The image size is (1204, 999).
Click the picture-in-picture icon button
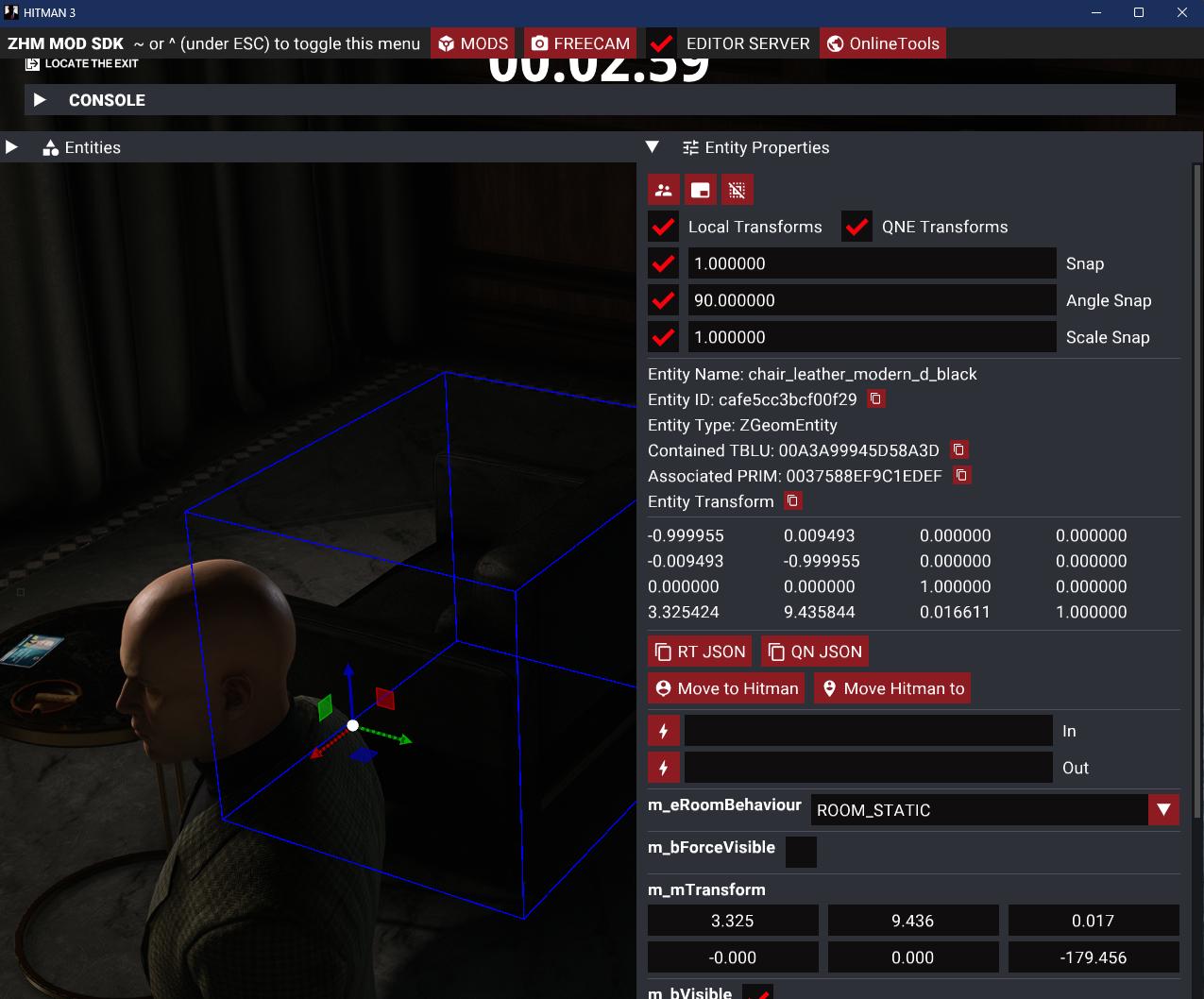coord(701,190)
